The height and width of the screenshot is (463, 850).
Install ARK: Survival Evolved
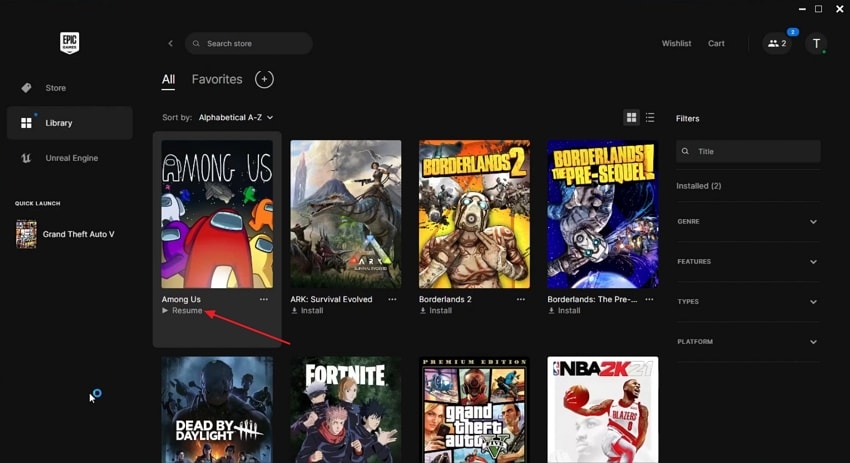click(307, 311)
